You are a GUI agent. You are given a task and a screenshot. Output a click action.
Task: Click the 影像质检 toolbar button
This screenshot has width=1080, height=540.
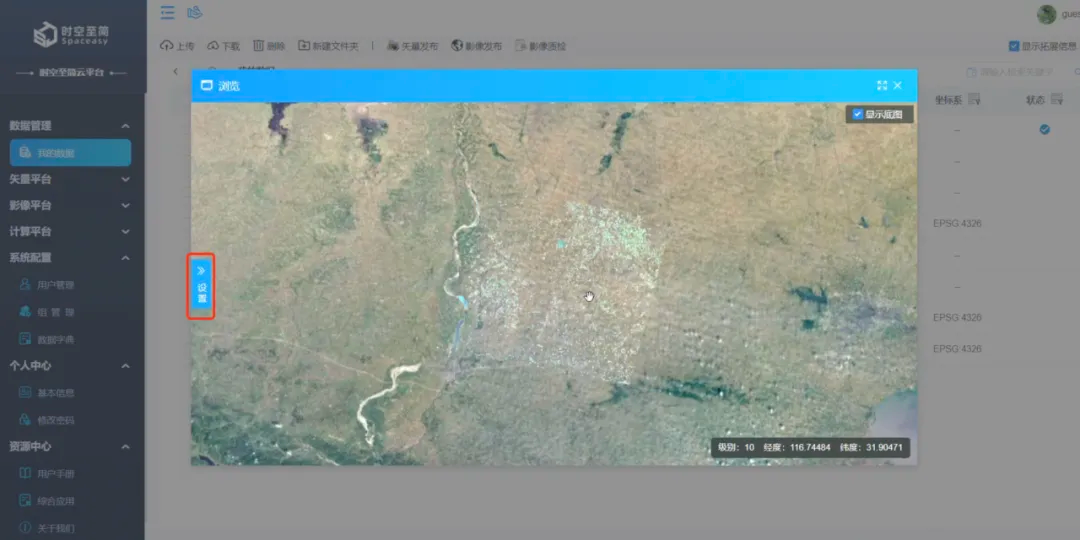pyautogui.click(x=541, y=46)
